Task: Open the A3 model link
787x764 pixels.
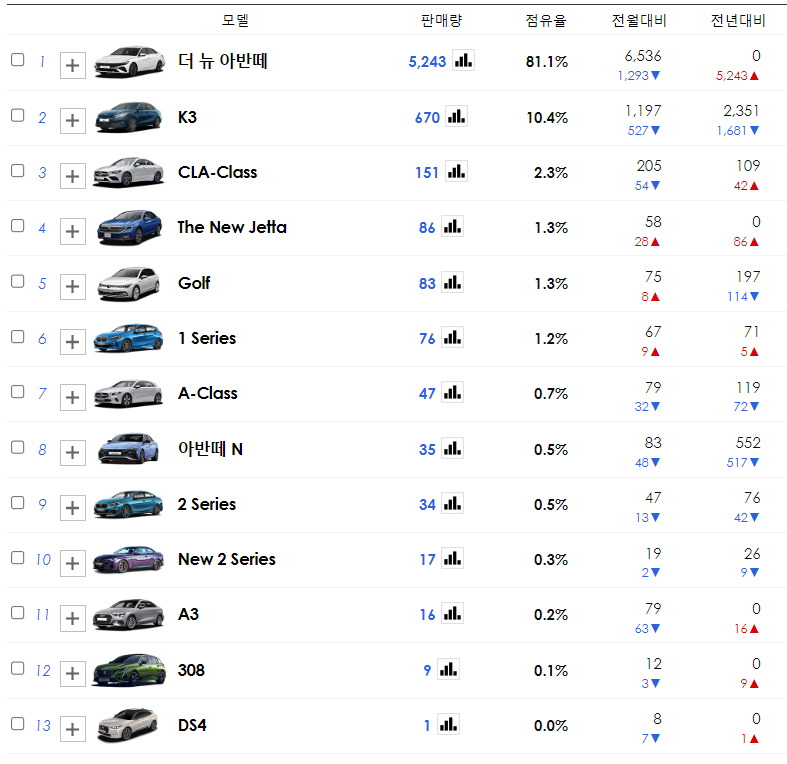Action: [188, 614]
